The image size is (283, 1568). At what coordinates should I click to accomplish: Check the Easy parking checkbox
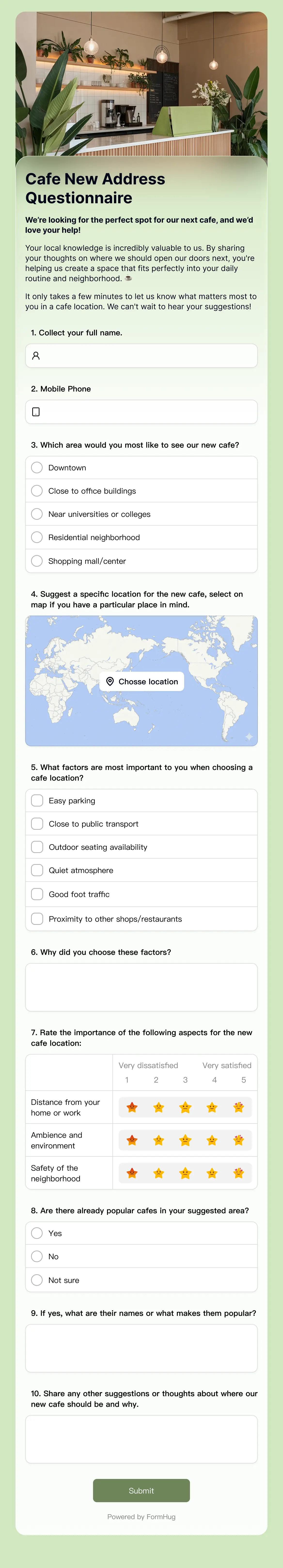point(37,800)
